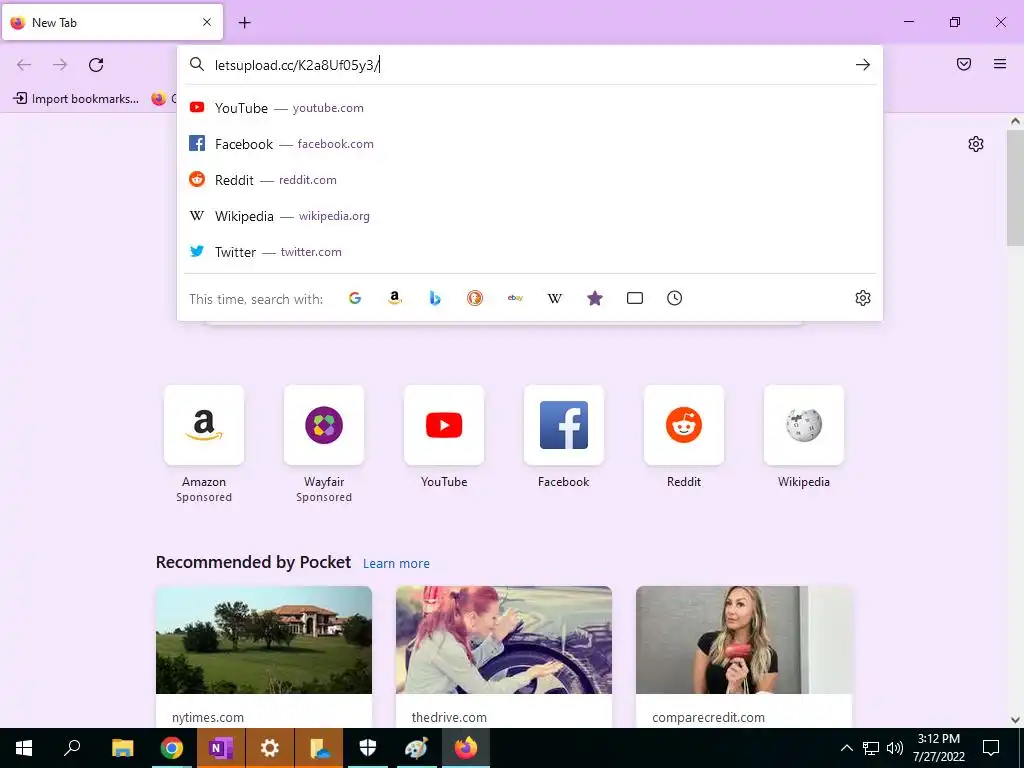Image resolution: width=1024 pixels, height=768 pixels.
Task: Open the thedrive.com Pocket story
Action: click(504, 656)
